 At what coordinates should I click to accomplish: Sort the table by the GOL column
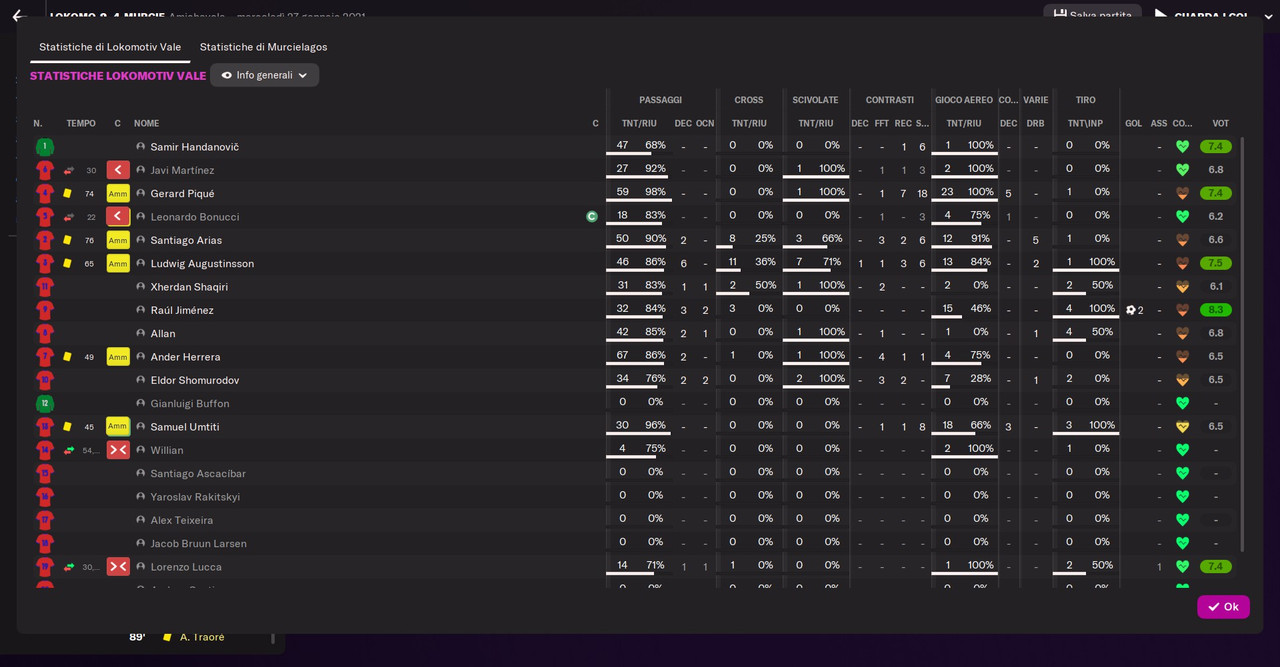tap(1133, 123)
